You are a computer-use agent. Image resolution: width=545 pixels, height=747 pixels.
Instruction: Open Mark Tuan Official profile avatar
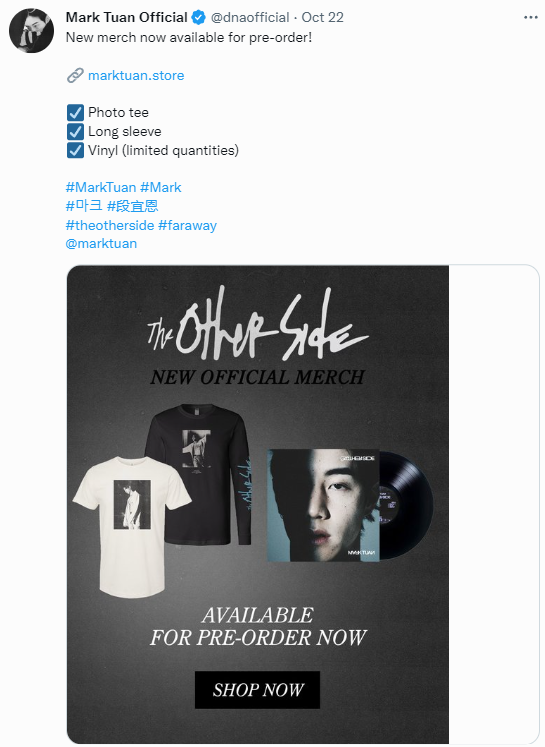point(31,30)
